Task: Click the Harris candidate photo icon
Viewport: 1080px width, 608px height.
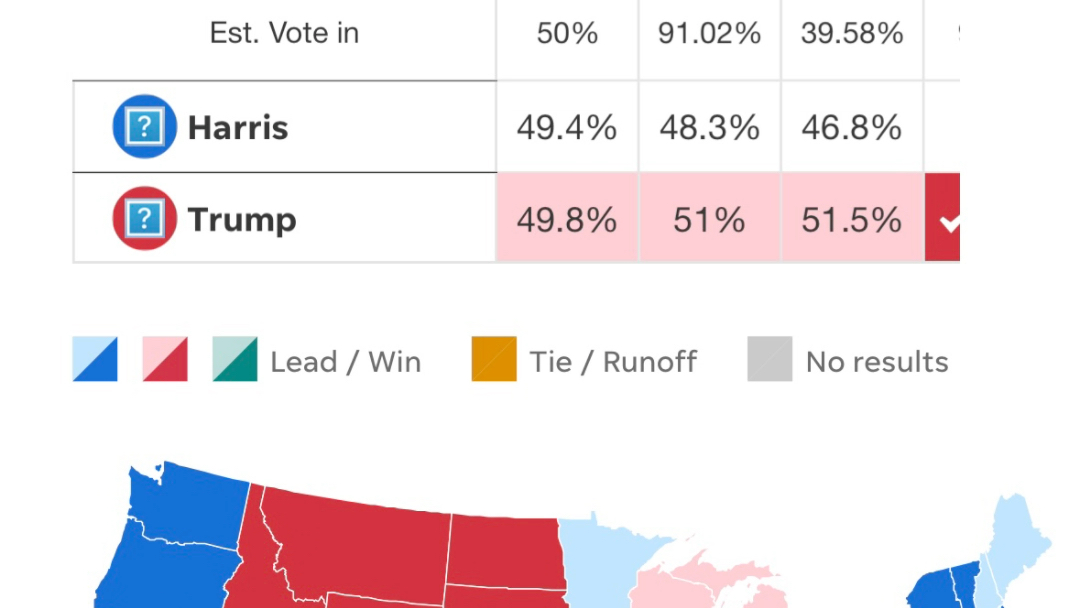Action: click(x=145, y=127)
